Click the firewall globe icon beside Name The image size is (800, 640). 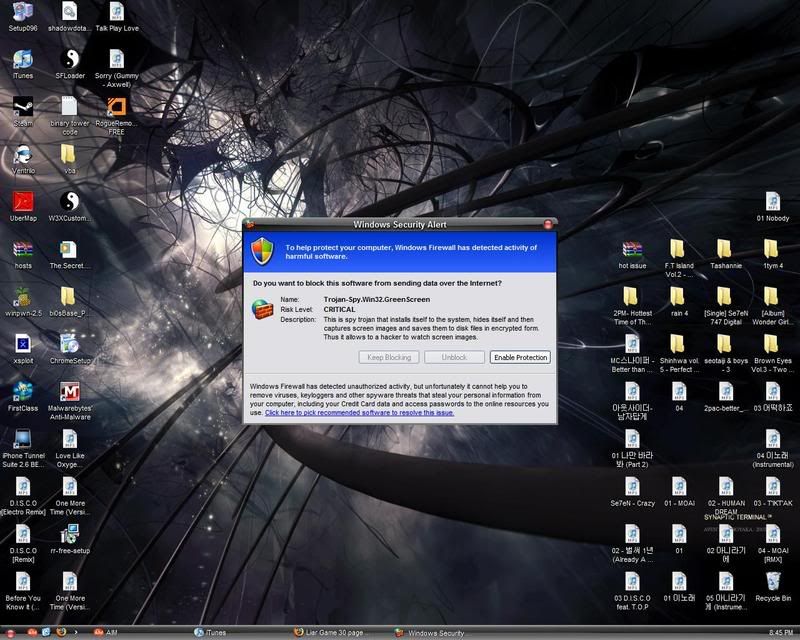tap(262, 309)
